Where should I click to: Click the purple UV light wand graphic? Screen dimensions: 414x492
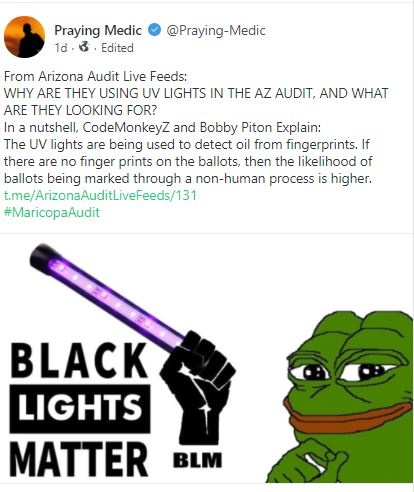coord(107,295)
